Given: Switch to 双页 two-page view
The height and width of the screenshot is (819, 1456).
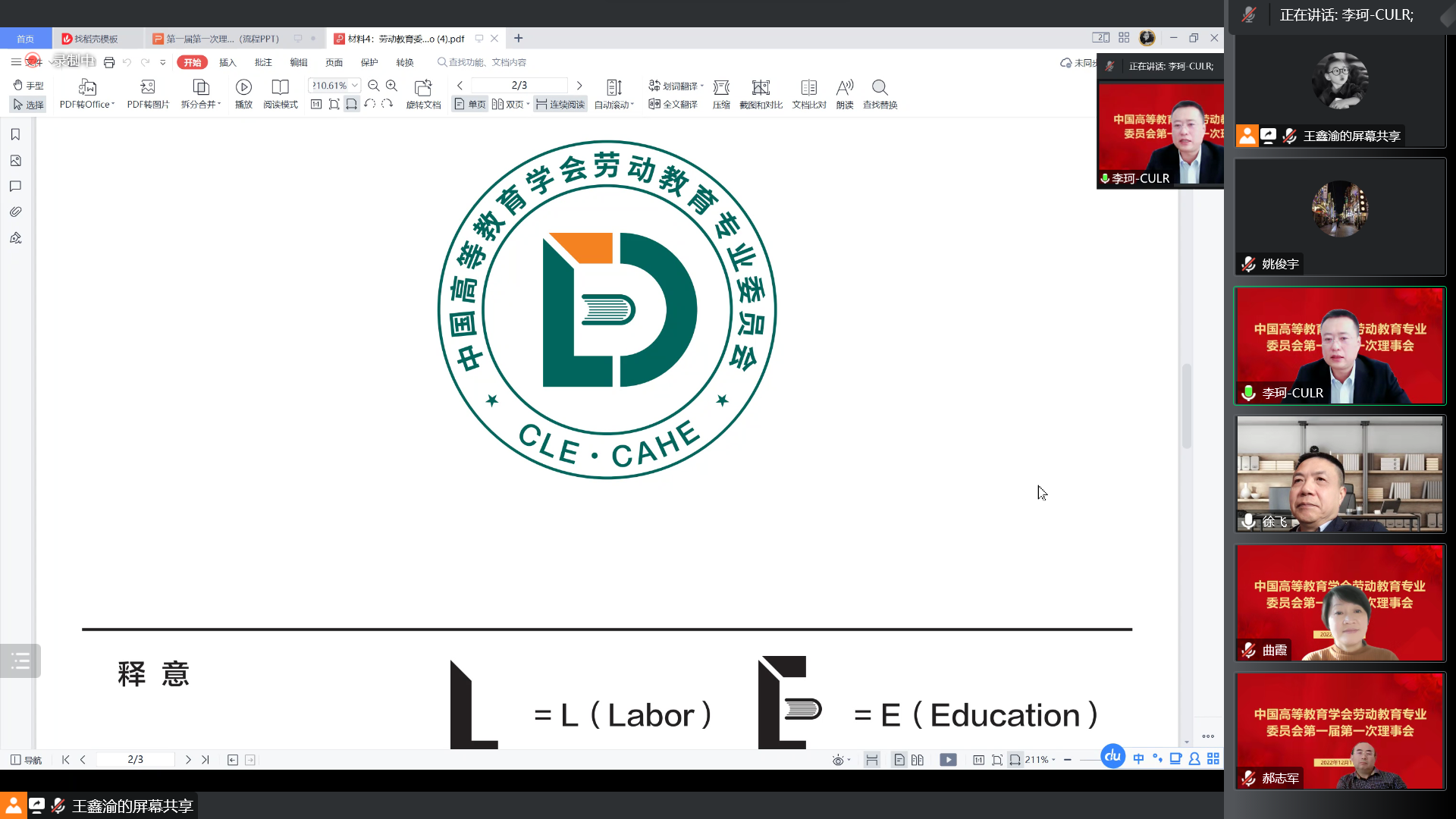Looking at the screenshot, I should click(510, 104).
